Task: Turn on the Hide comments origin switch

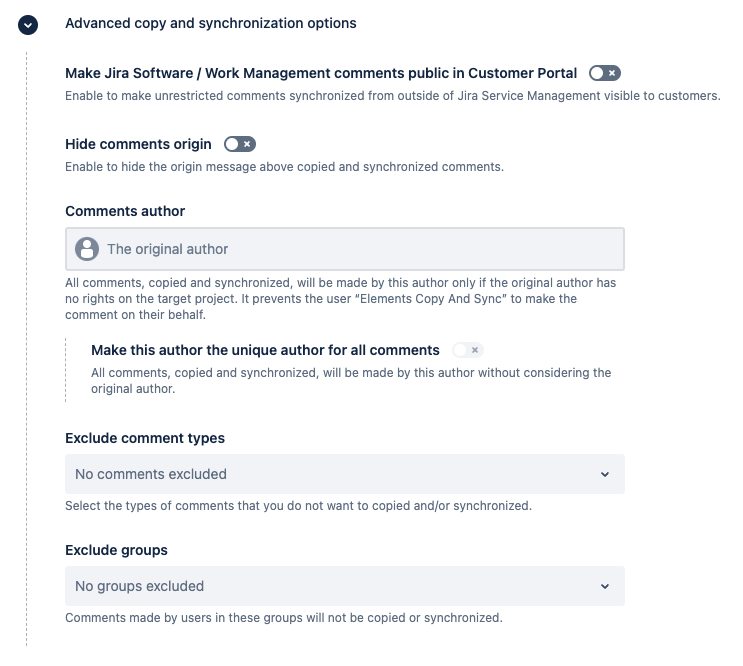Action: click(x=240, y=144)
